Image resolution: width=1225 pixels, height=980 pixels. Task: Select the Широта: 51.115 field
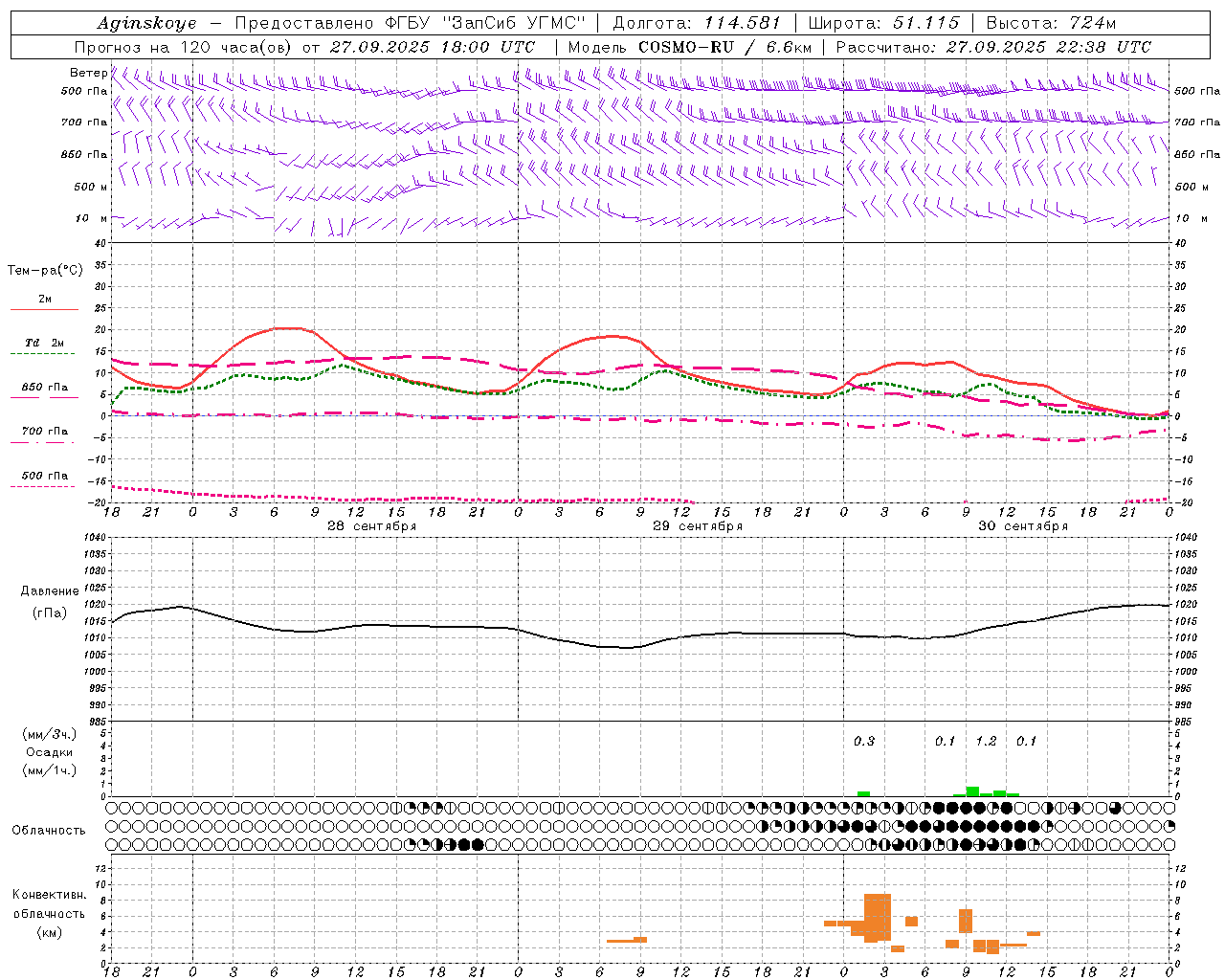[884, 23]
